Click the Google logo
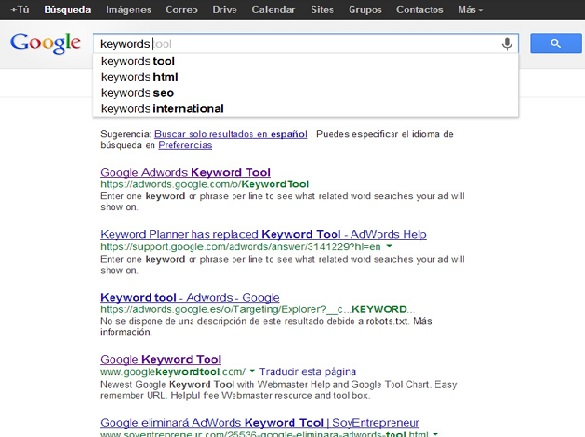Screen dimensions: 585x437 pyautogui.click(x=45, y=43)
